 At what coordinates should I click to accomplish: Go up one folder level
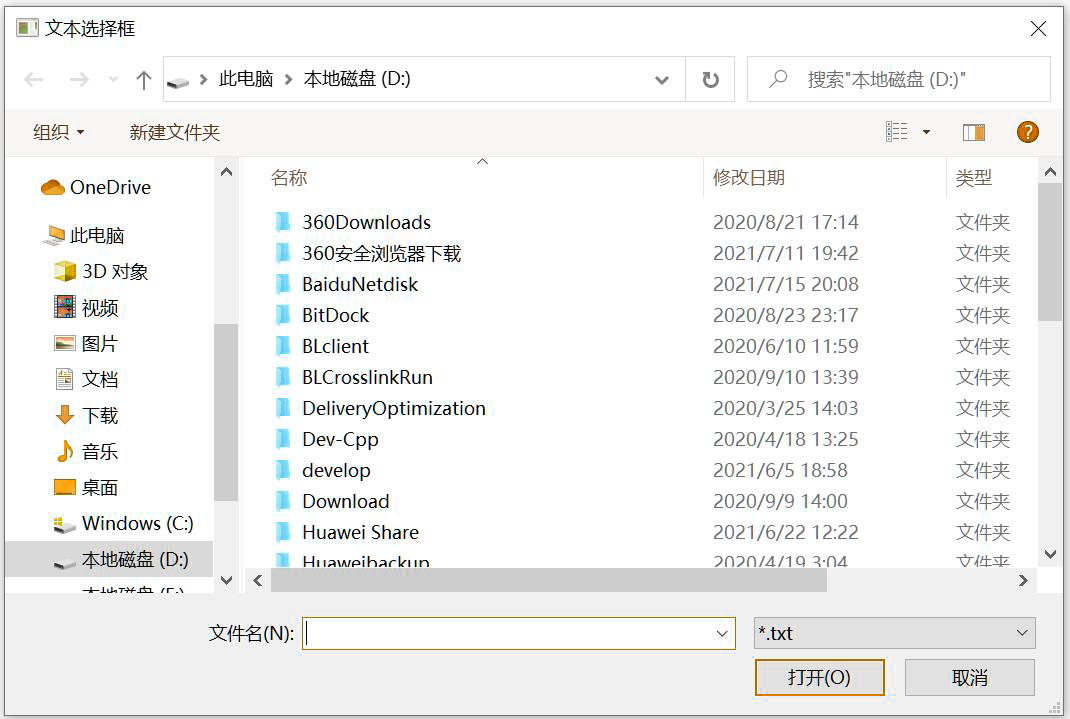[x=143, y=80]
